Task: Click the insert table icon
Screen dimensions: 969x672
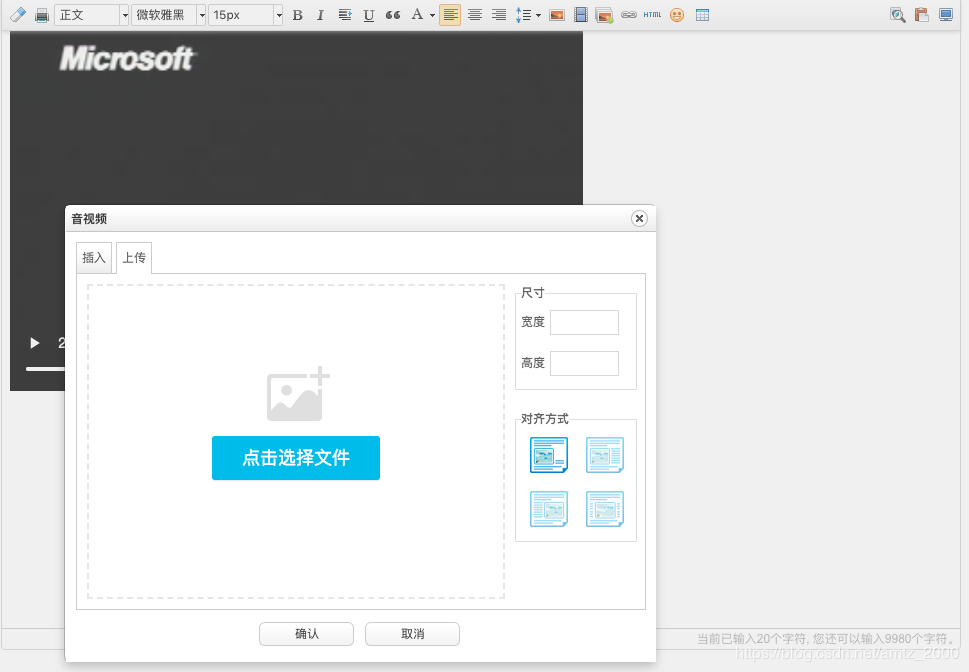Action: point(702,15)
